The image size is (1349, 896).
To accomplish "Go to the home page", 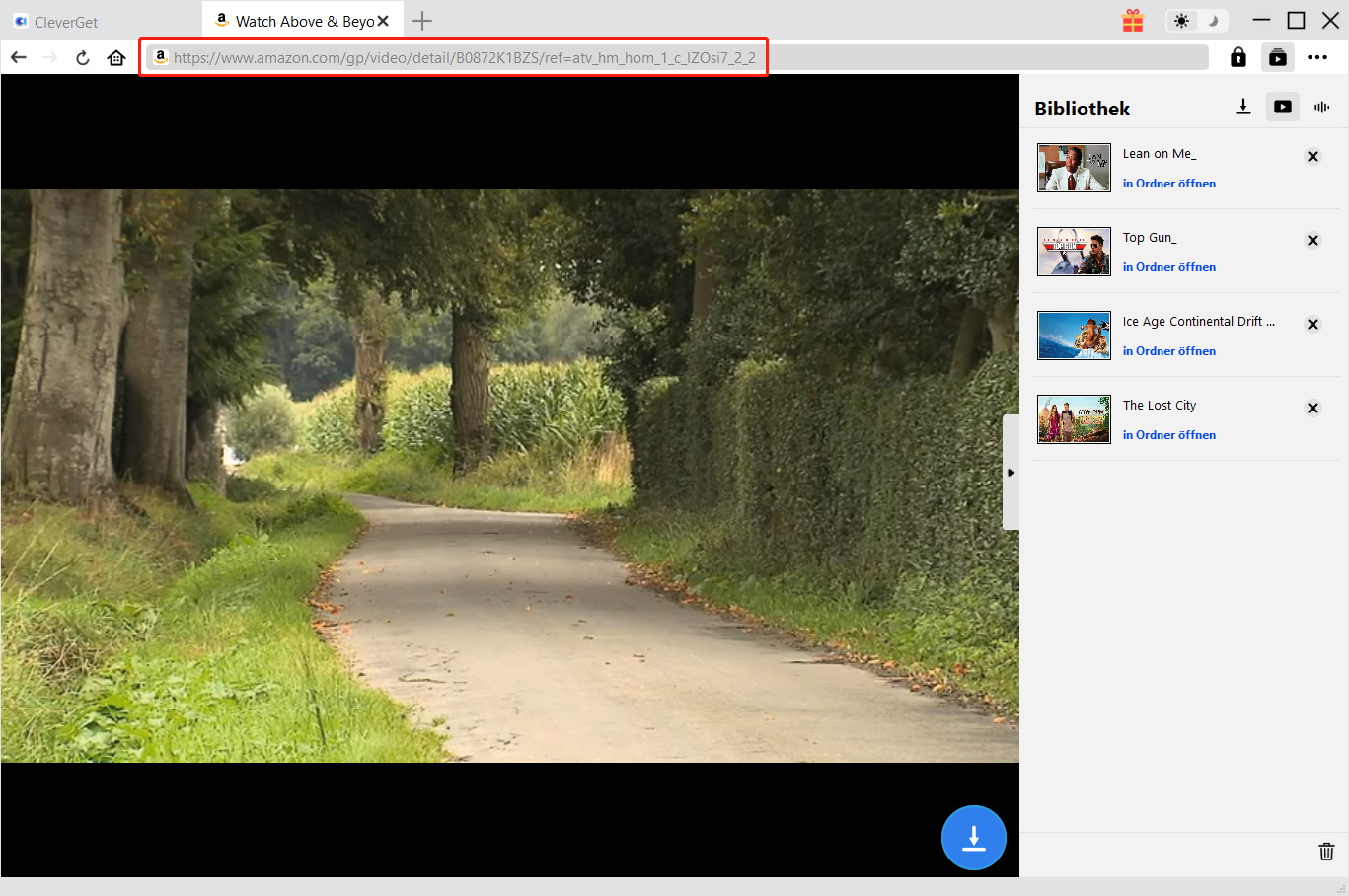I will [x=116, y=58].
